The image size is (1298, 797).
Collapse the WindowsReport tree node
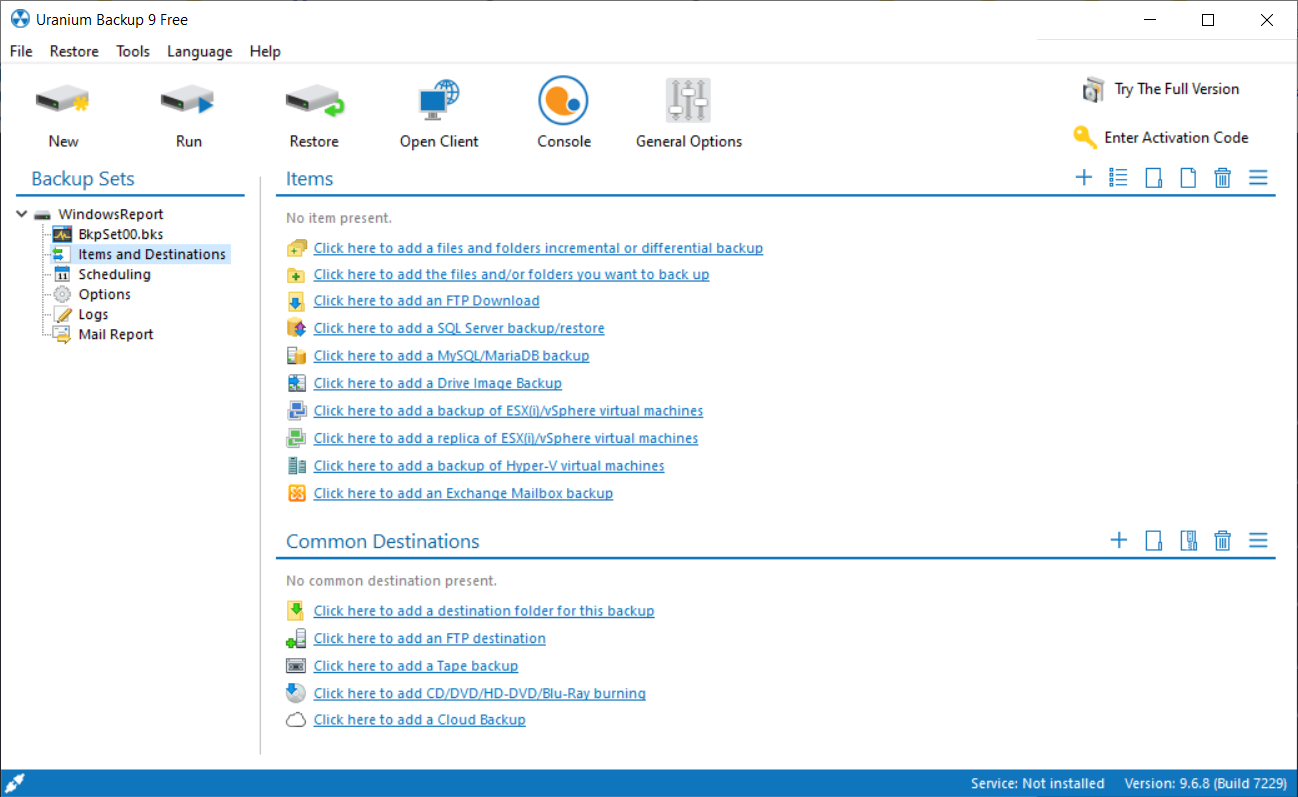pyautogui.click(x=22, y=214)
